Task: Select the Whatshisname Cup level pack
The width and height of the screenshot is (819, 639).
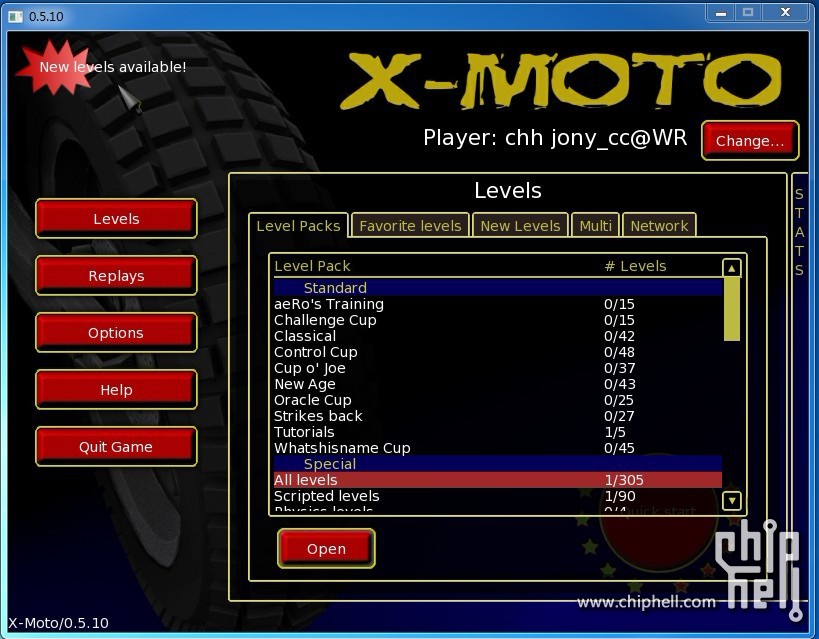Action: (x=498, y=448)
